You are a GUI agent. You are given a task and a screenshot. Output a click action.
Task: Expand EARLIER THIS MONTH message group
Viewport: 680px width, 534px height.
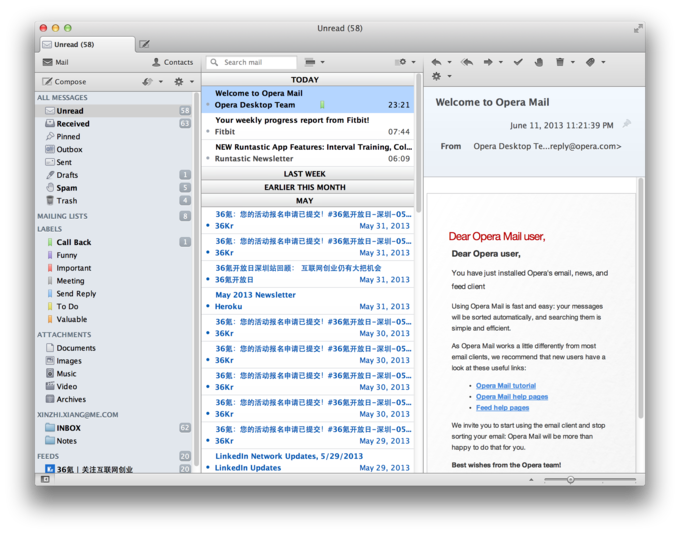pos(307,187)
